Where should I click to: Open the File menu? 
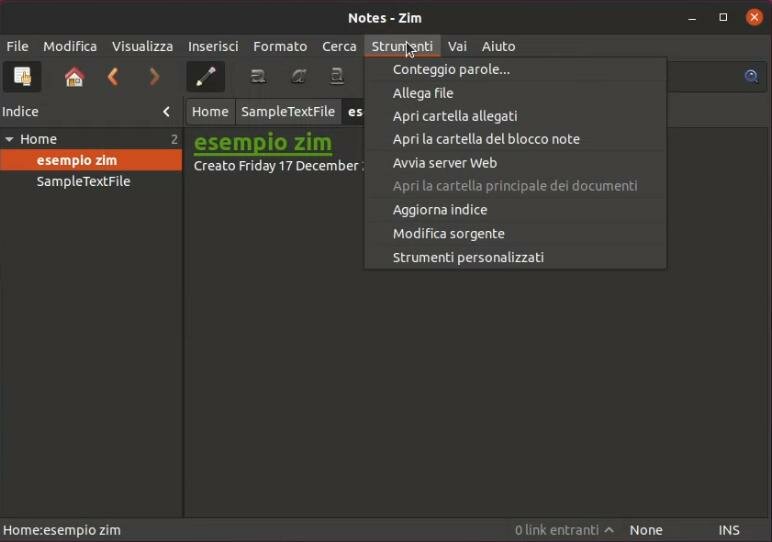(x=17, y=46)
